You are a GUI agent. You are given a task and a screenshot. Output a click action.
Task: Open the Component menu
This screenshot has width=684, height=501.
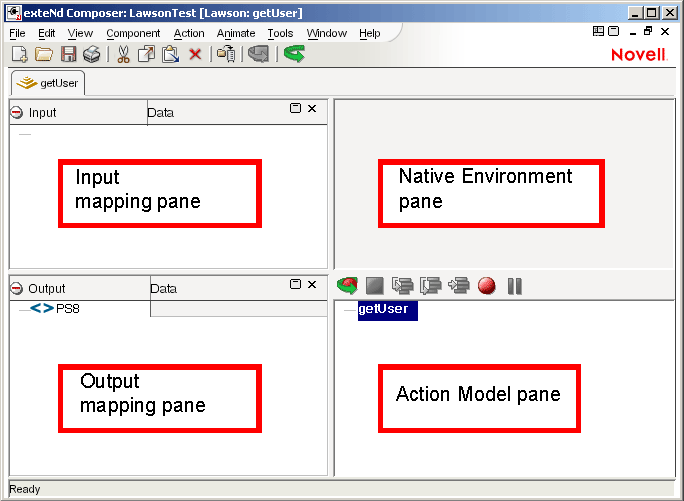pos(133,33)
